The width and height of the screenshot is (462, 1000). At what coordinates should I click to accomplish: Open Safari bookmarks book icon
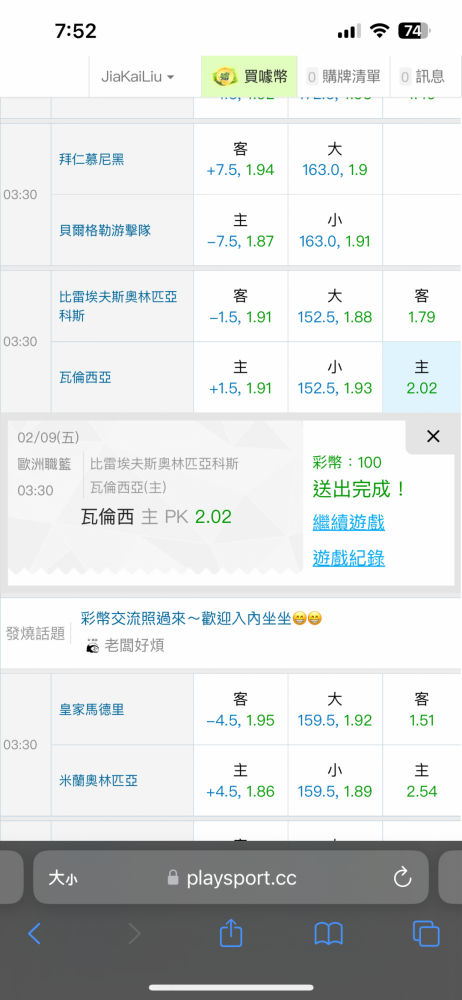329,934
